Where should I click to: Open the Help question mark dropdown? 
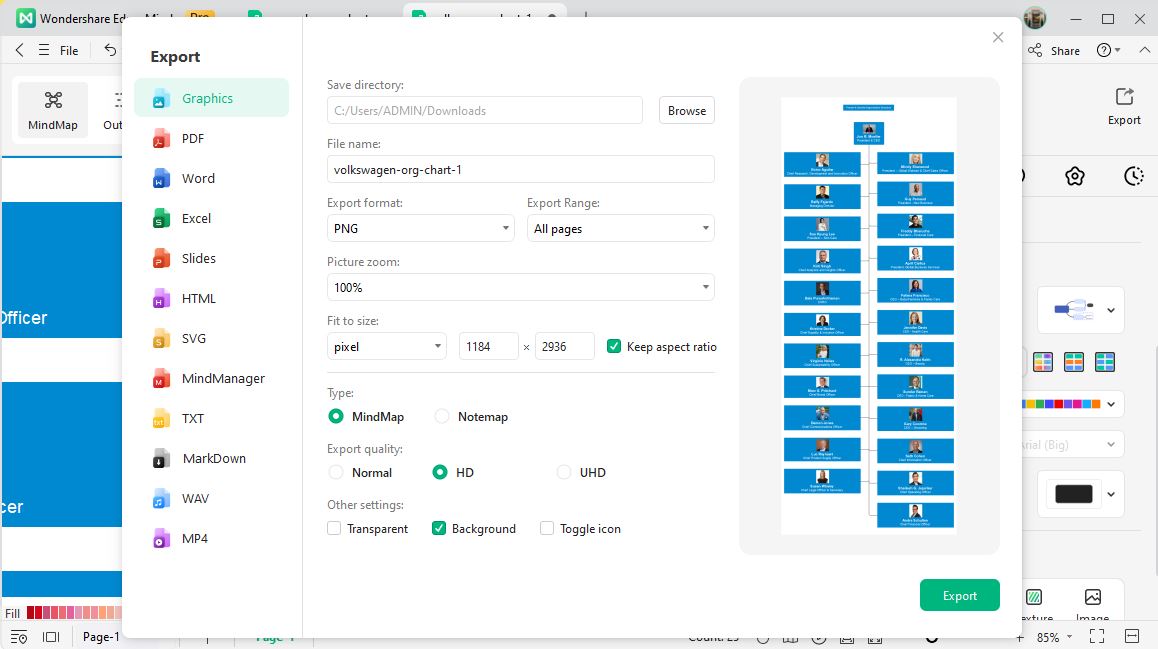[x=1108, y=50]
